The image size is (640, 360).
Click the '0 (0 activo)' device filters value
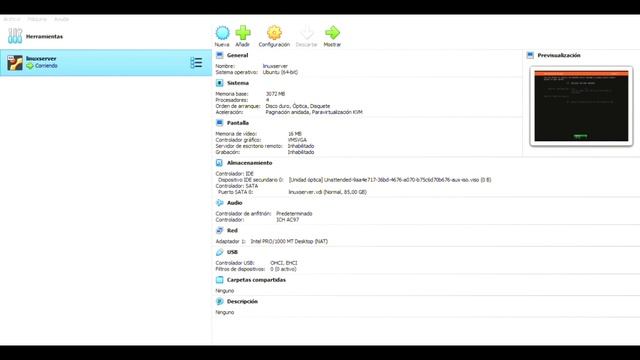coord(283,269)
